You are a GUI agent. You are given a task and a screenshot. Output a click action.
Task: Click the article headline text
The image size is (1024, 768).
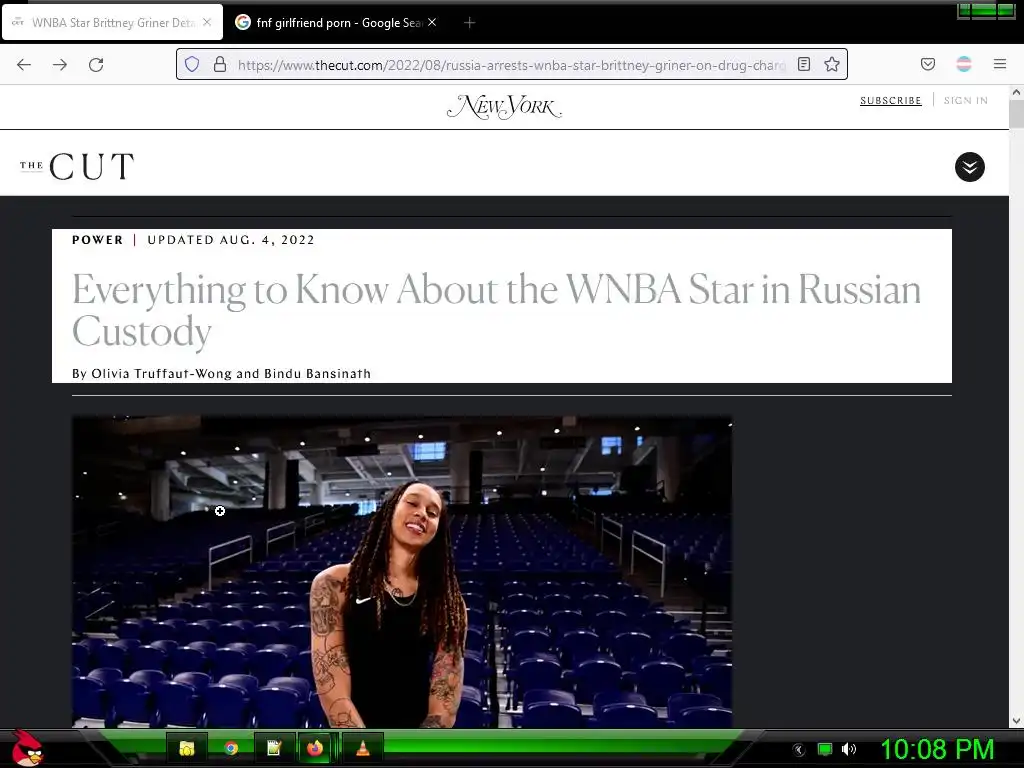coord(496,310)
